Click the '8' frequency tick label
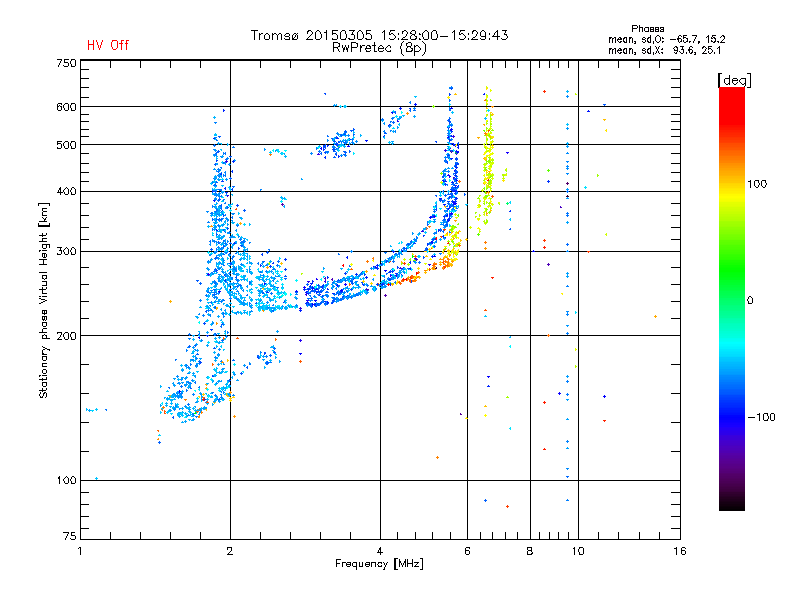The height and width of the screenshot is (600, 800). point(530,551)
